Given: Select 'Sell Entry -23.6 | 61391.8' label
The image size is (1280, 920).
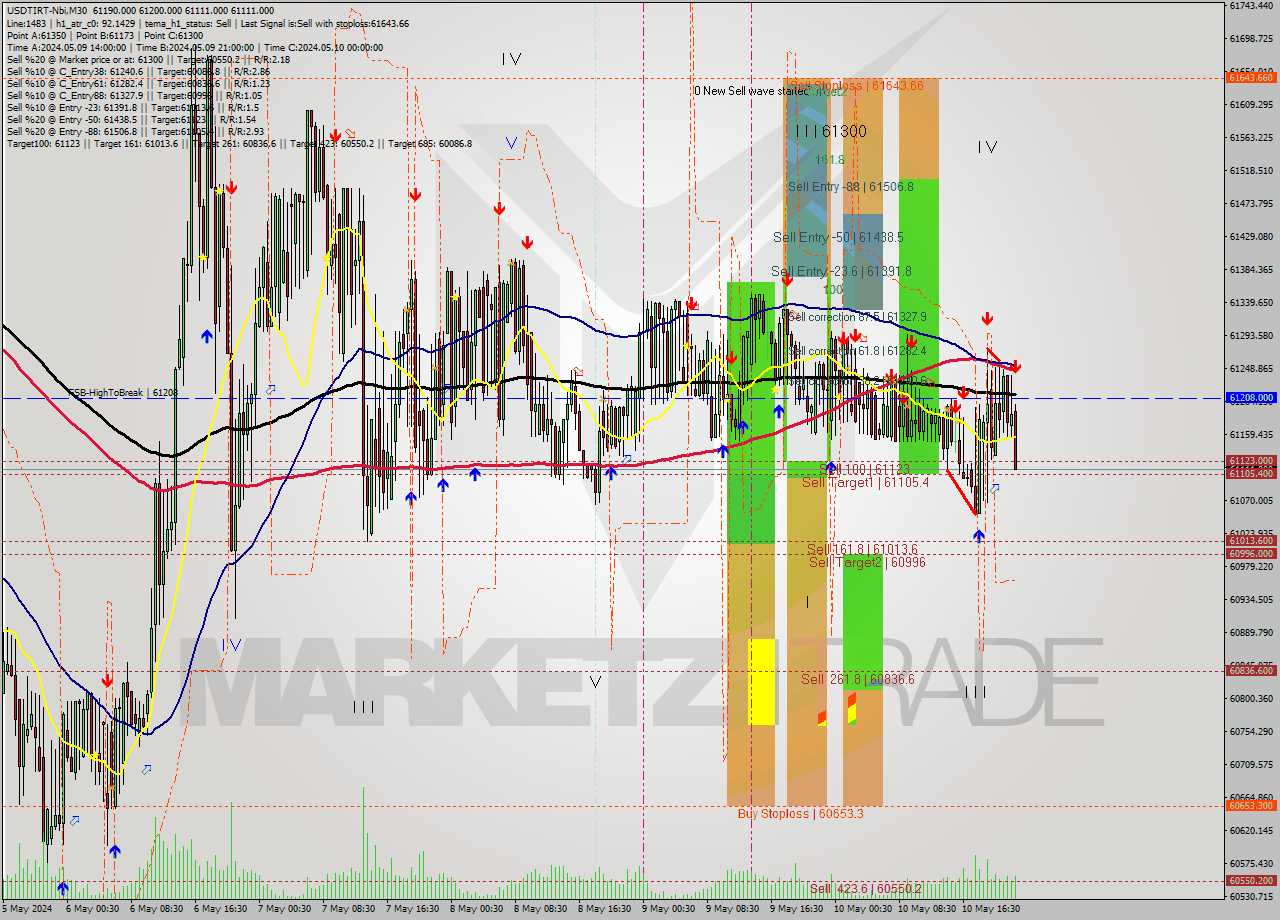Looking at the screenshot, I should 841,271.
